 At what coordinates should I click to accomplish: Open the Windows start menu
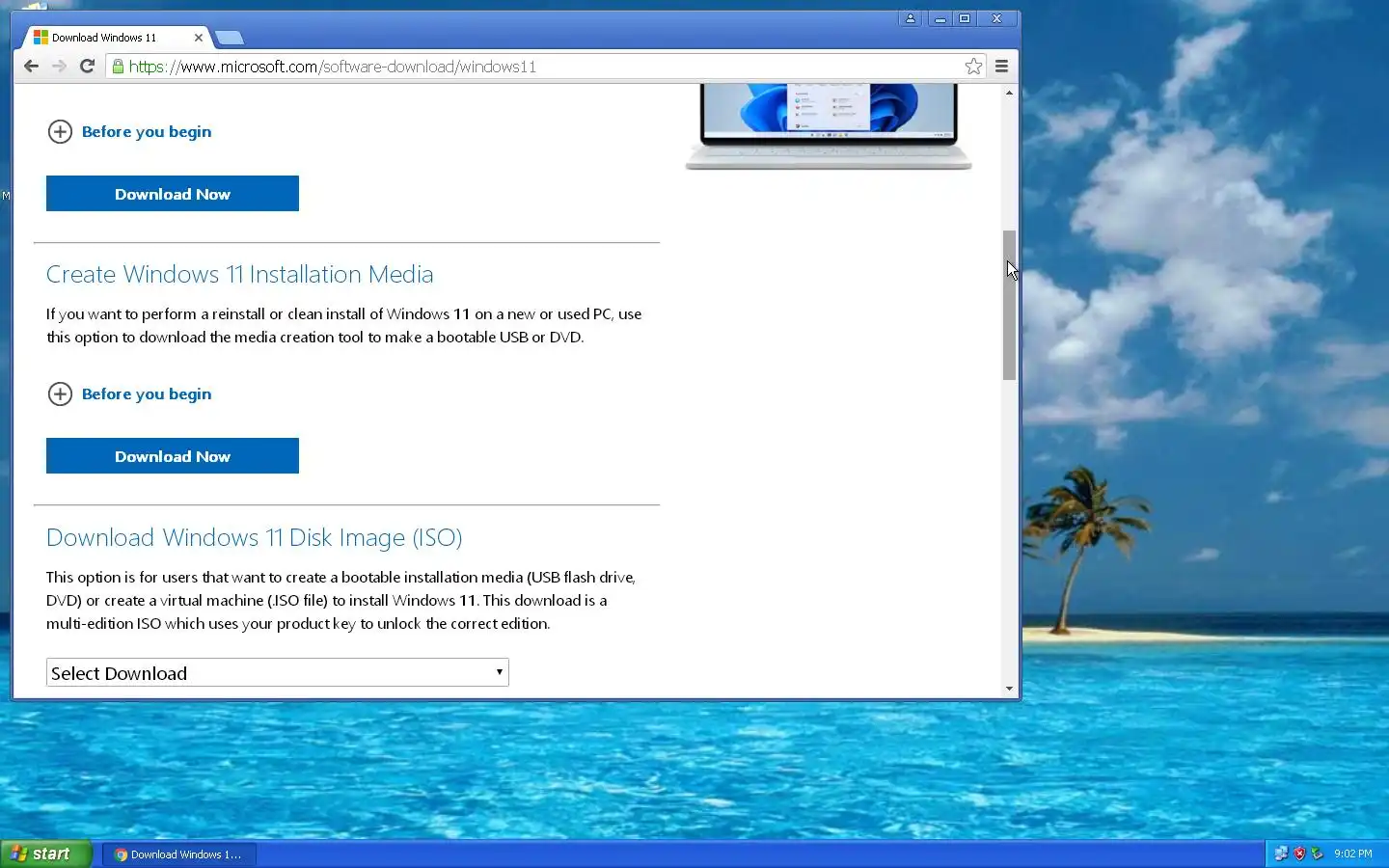tap(45, 854)
